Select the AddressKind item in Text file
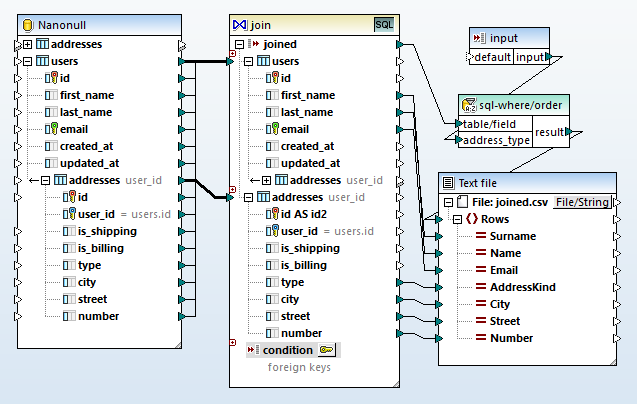Image resolution: width=637 pixels, height=404 pixels. click(524, 287)
